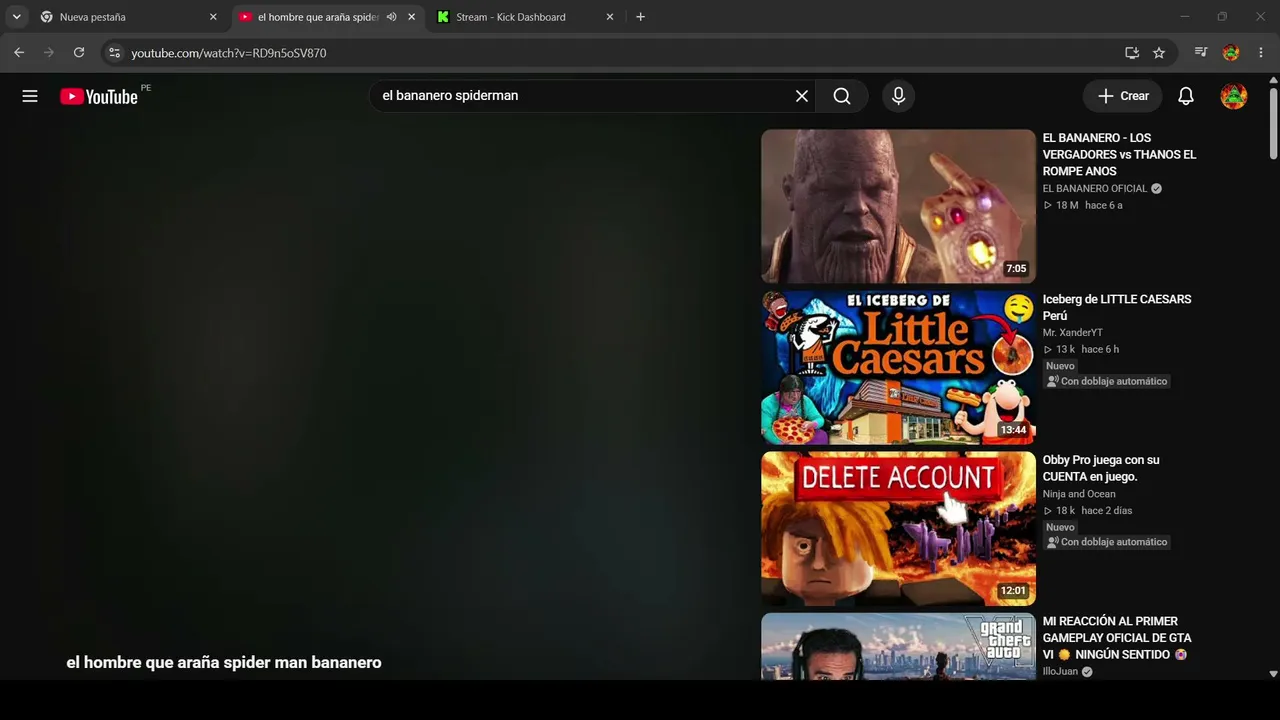This screenshot has height=720, width=1280.
Task: Open the Grand Theft Auto reaction thumbnail
Action: 898,646
